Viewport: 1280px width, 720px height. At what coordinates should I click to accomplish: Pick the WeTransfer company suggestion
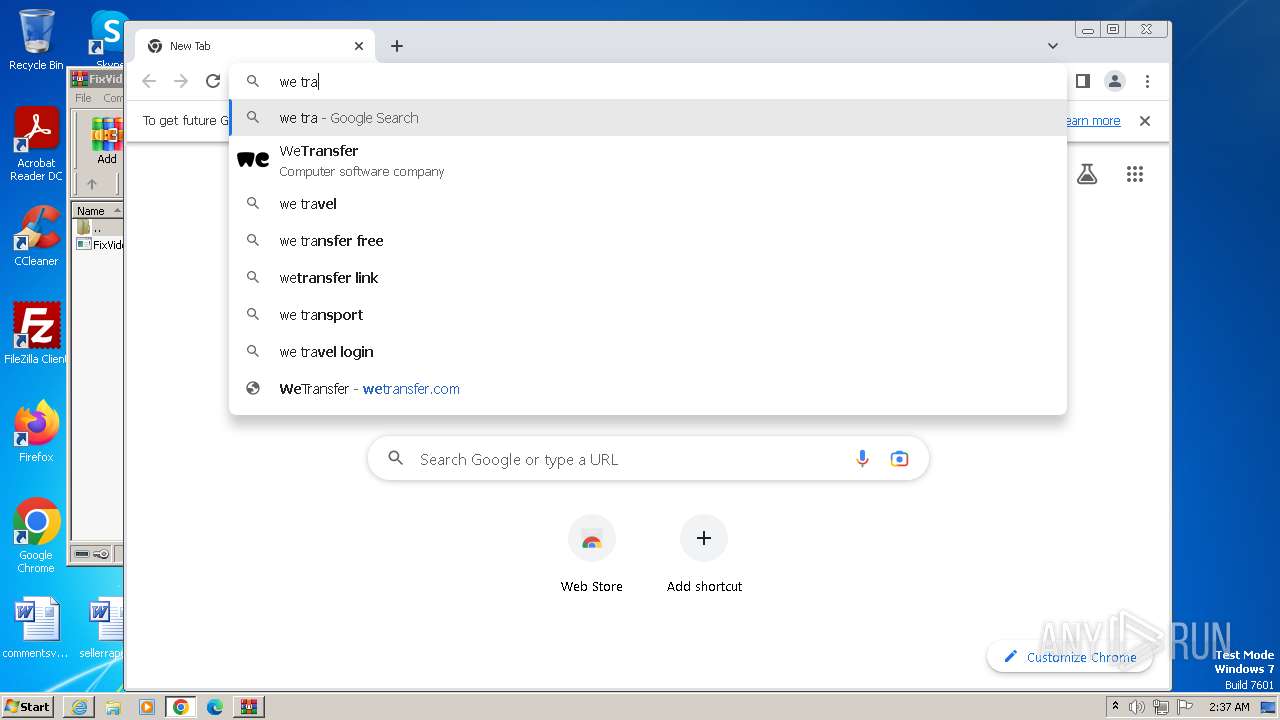[648, 160]
